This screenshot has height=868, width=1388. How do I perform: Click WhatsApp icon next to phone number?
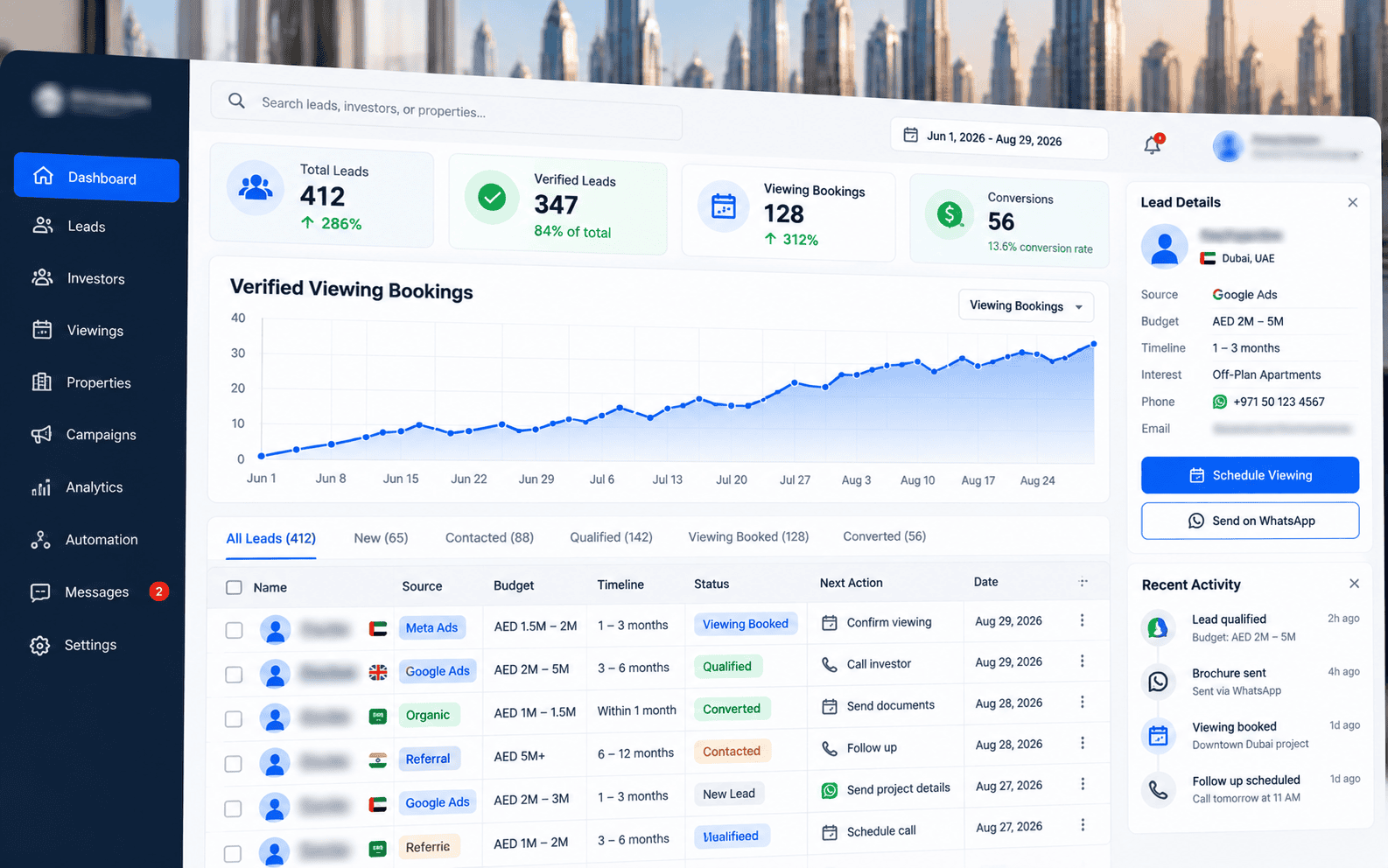click(x=1220, y=402)
